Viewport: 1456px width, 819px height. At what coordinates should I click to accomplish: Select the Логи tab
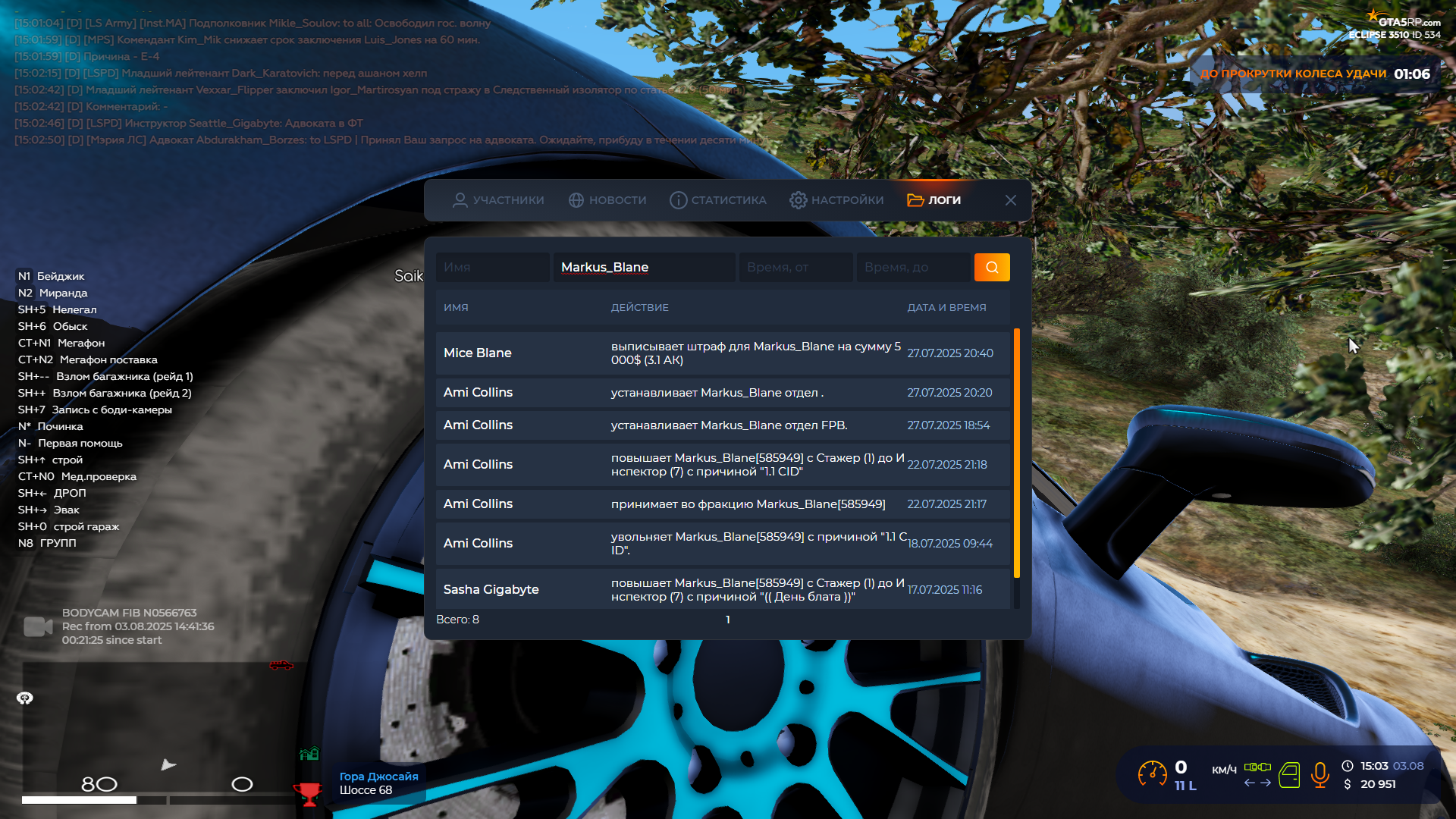[x=934, y=200]
